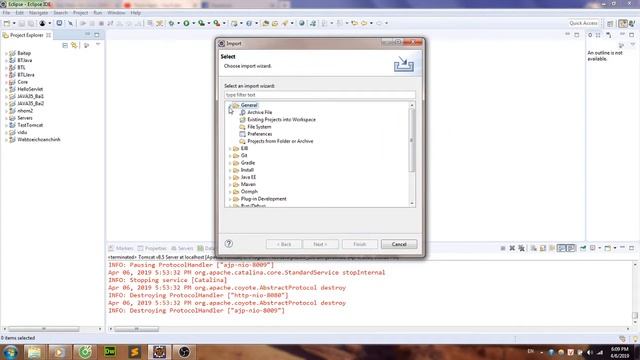Expand the Gradle folder
The width and height of the screenshot is (640, 360).
[x=230, y=163]
